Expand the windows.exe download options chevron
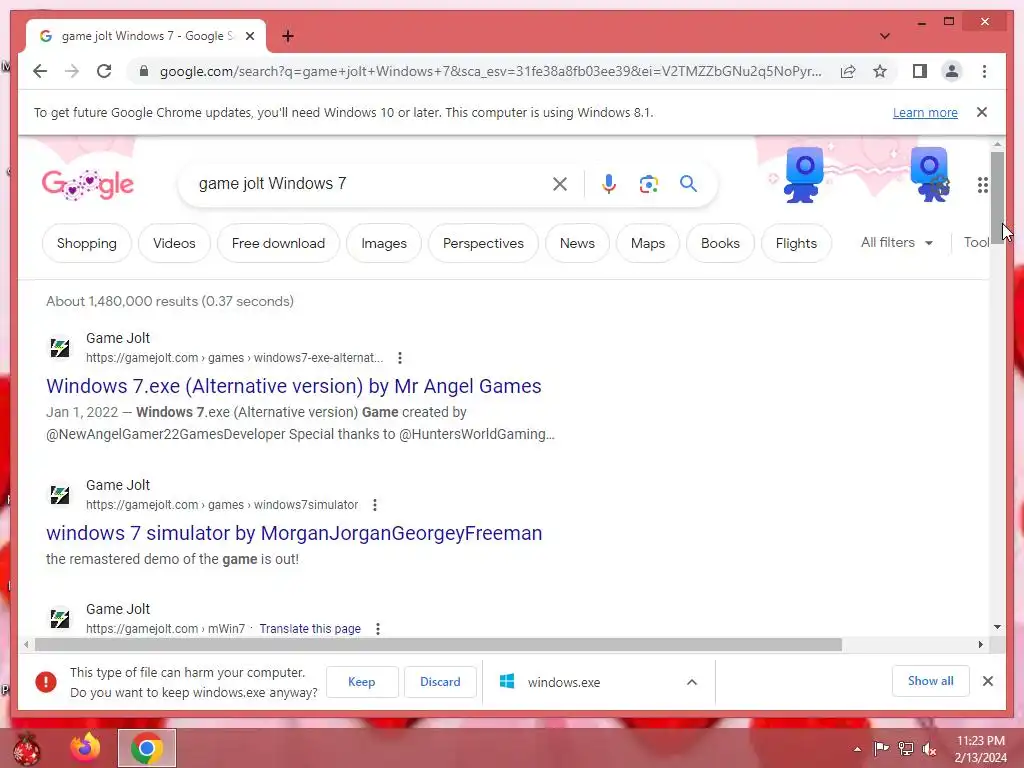The width and height of the screenshot is (1024, 768). point(692,682)
